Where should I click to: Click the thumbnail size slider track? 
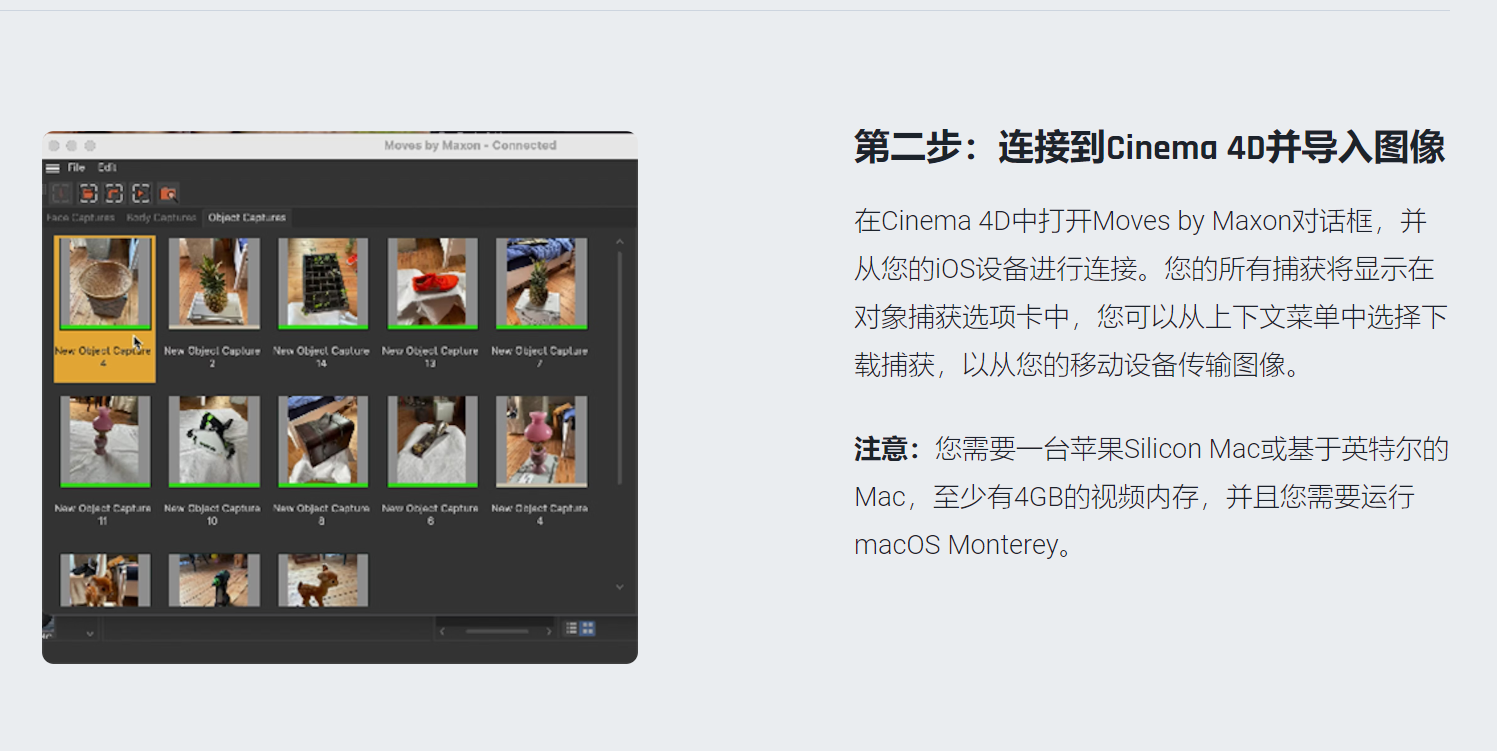[x=496, y=631]
